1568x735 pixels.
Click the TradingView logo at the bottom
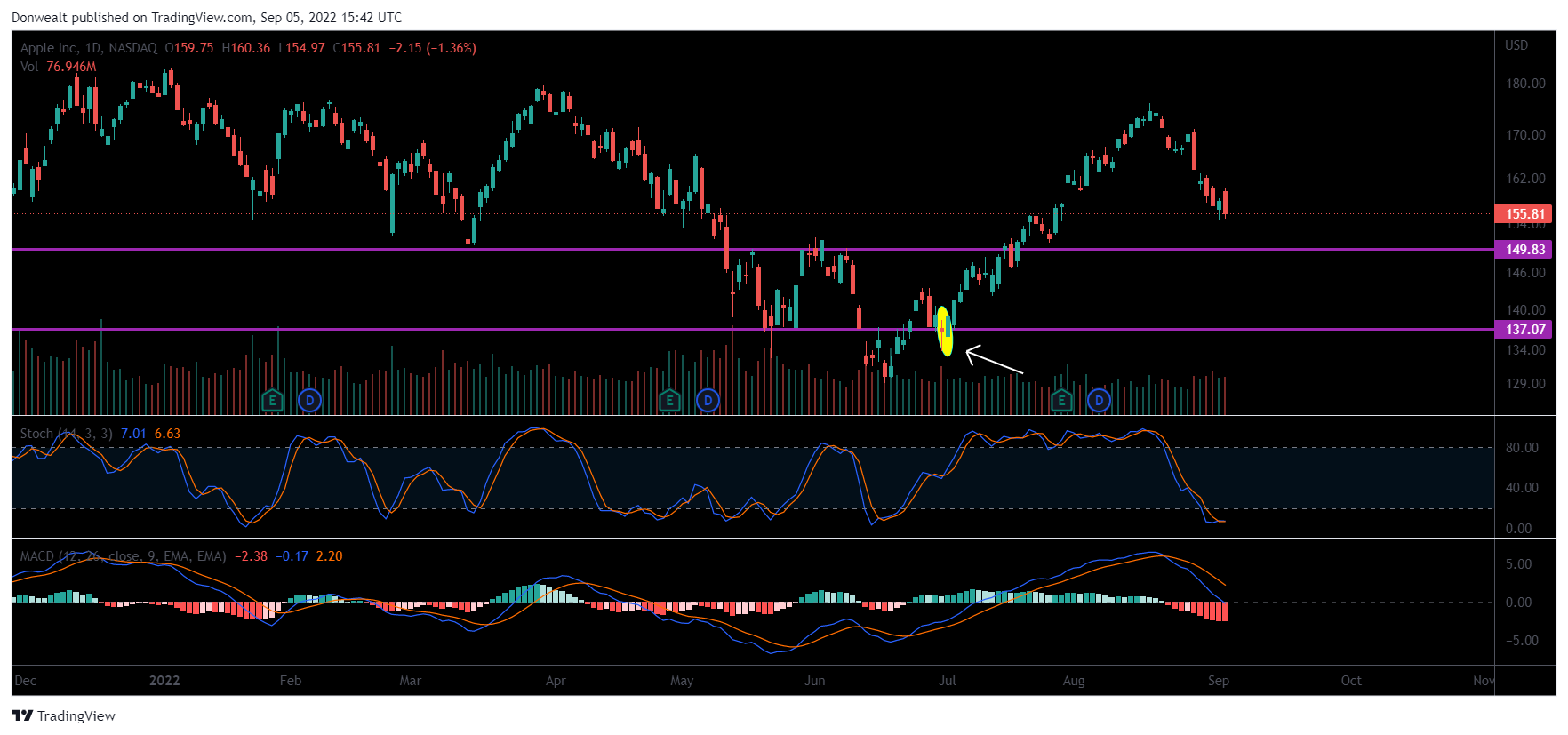pyautogui.click(x=63, y=715)
